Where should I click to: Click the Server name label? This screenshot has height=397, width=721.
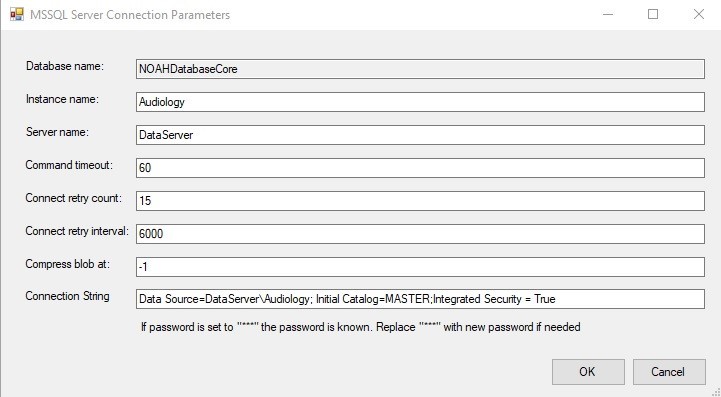click(x=57, y=132)
